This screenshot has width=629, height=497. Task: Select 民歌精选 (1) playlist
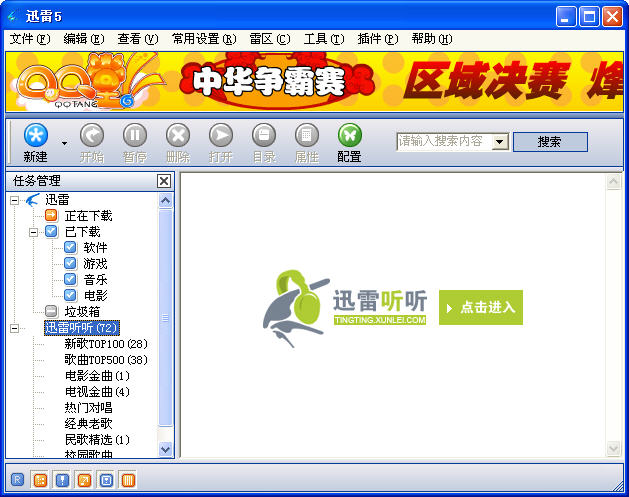point(97,440)
